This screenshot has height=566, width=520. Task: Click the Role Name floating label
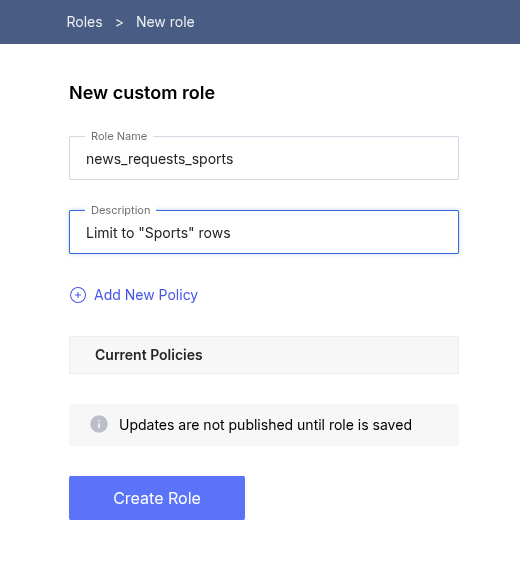pos(119,136)
